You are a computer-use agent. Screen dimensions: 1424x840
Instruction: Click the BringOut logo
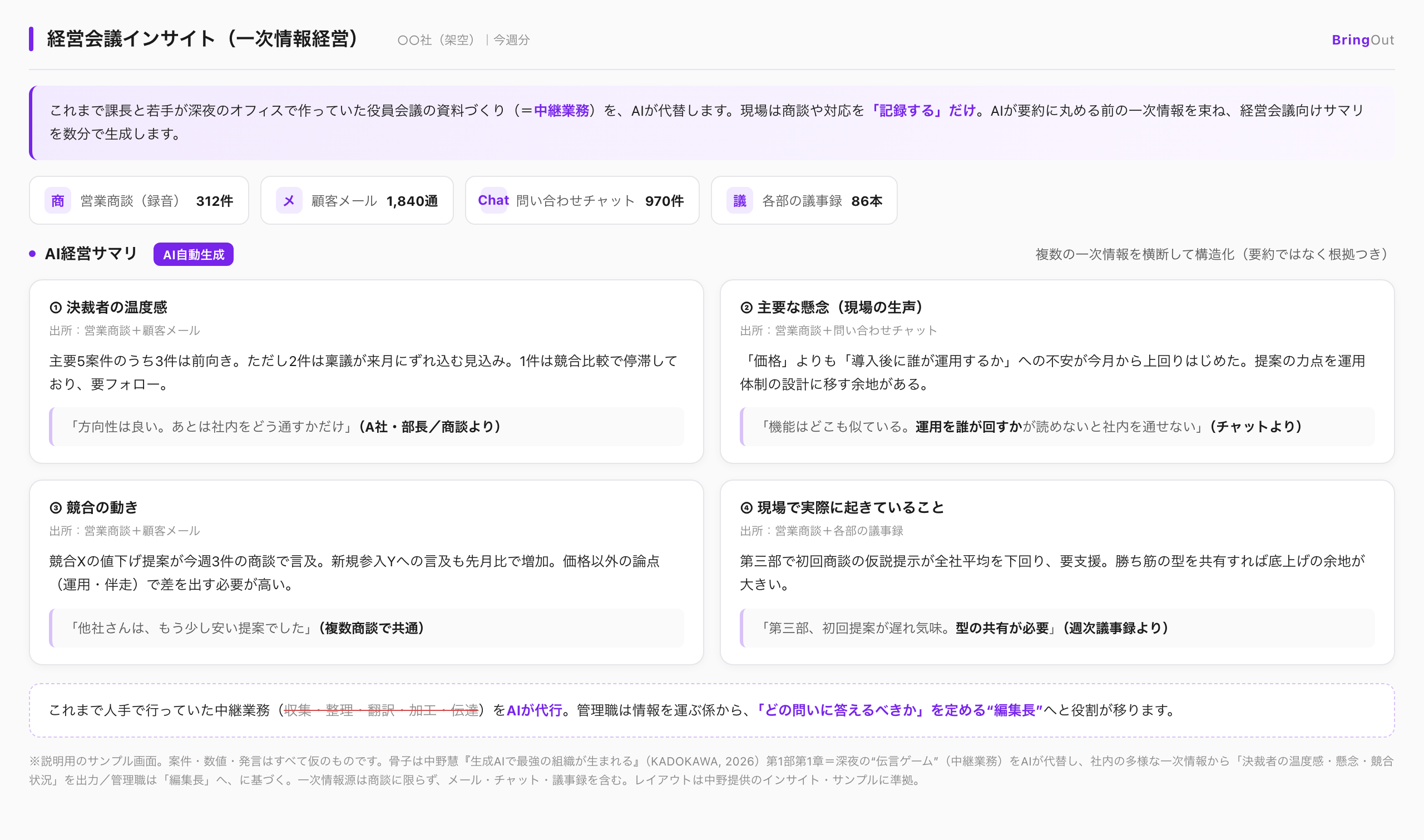[1363, 39]
